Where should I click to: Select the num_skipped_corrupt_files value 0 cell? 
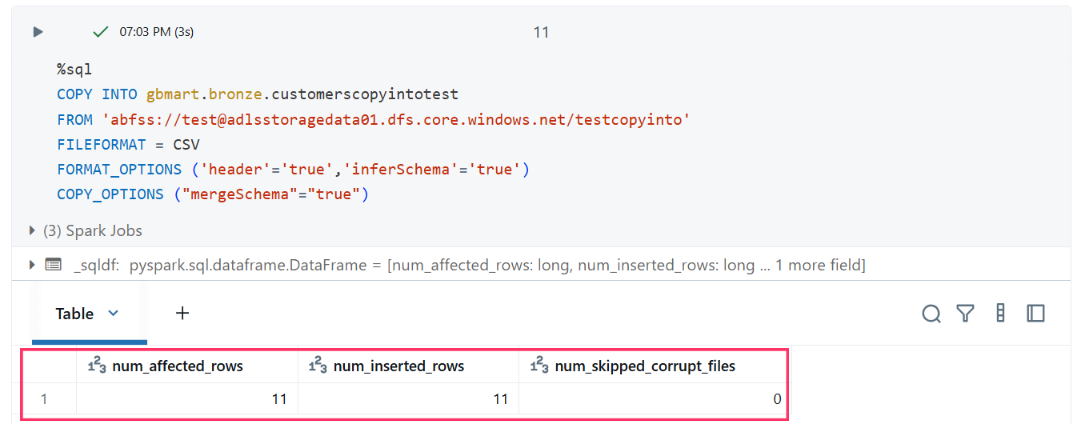click(x=653, y=399)
